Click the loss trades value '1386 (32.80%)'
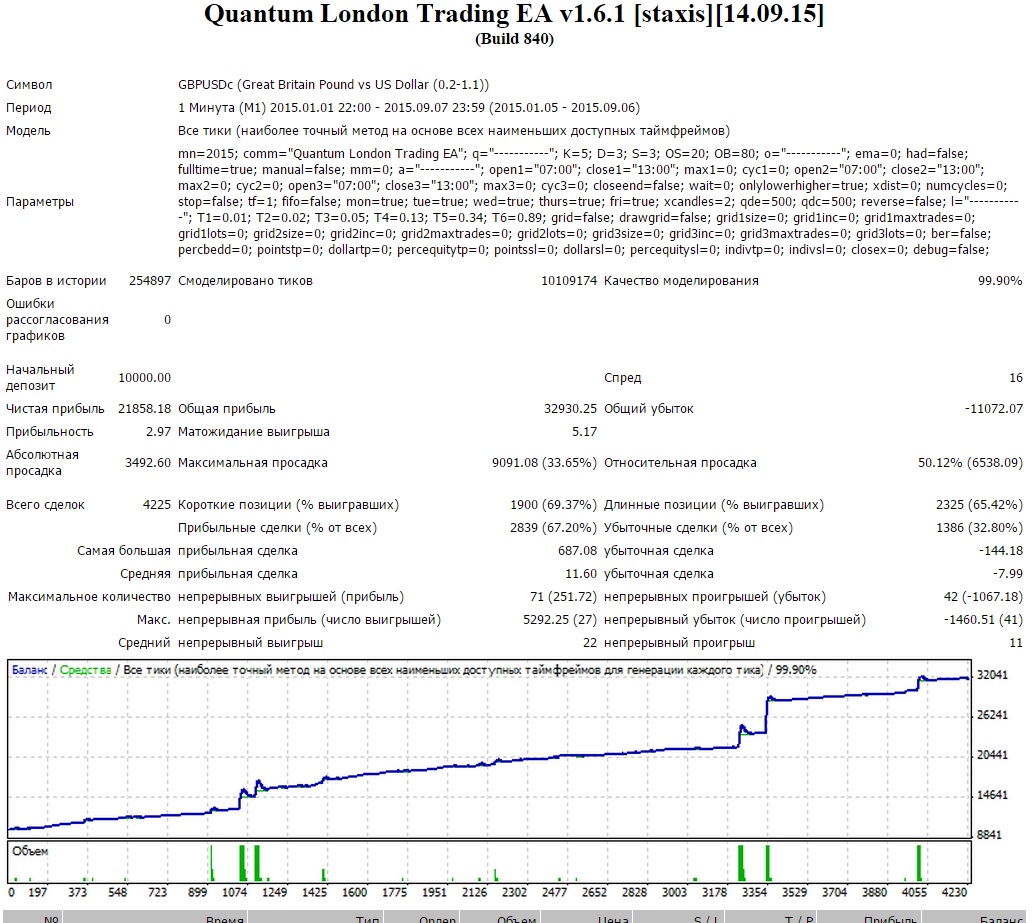The height and width of the screenshot is (923, 1036). [979, 528]
